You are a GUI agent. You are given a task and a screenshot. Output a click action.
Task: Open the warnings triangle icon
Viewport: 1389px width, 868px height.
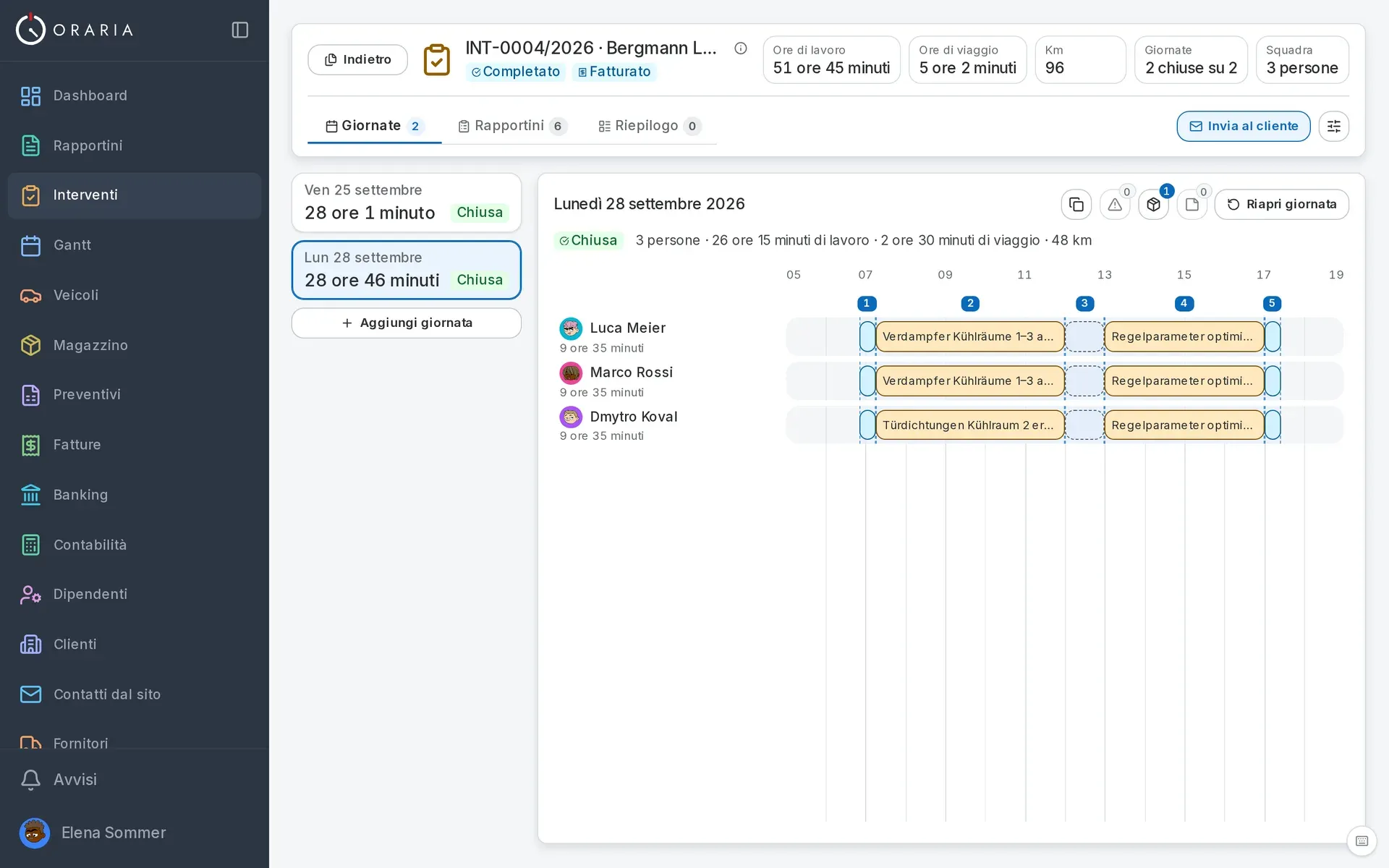point(1115,204)
